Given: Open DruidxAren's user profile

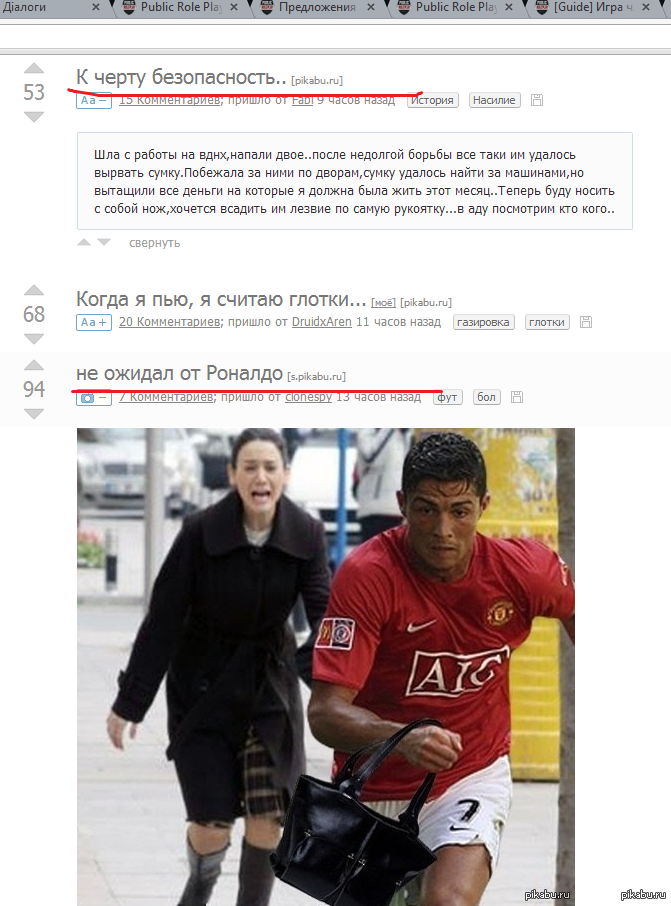Looking at the screenshot, I should pos(321,322).
